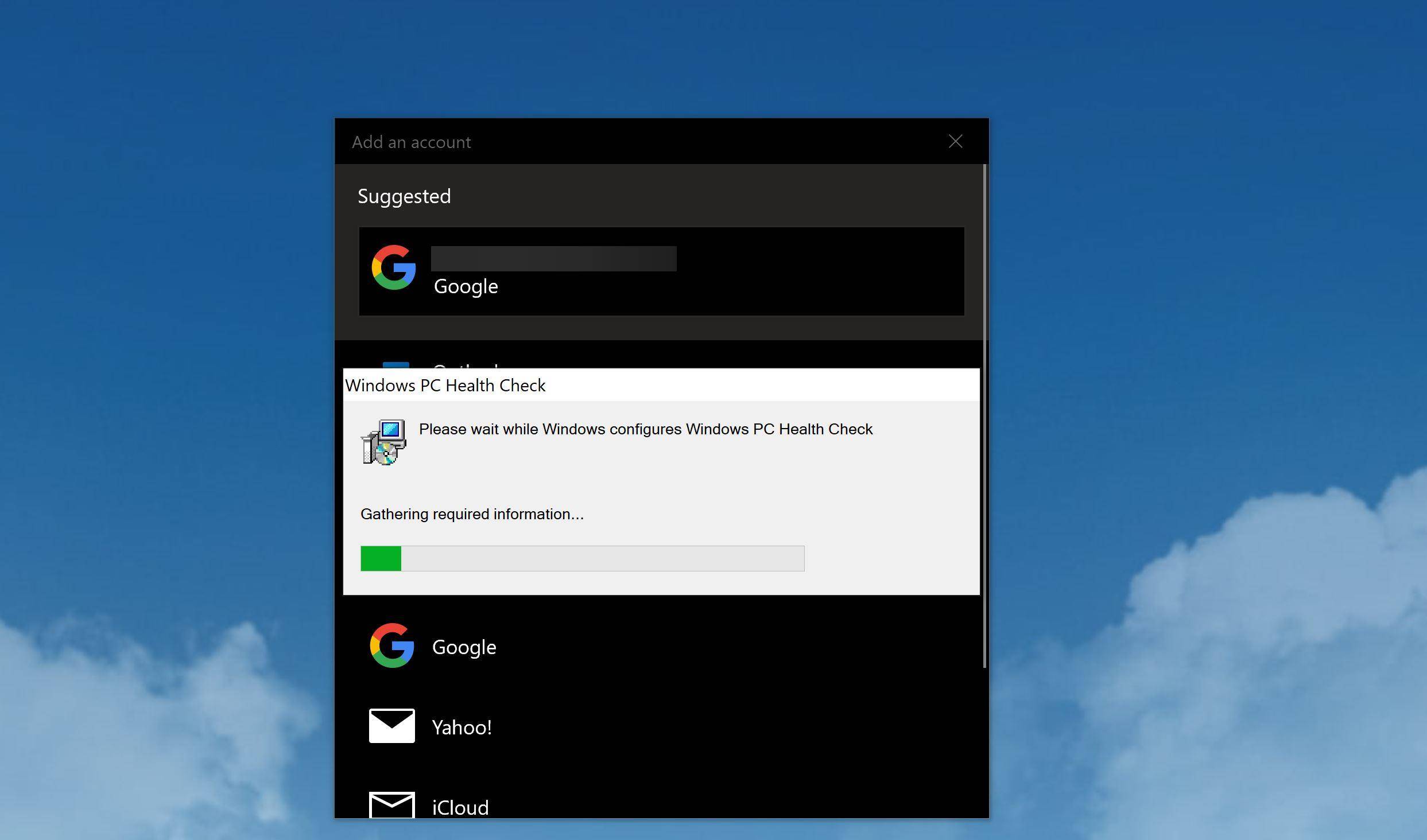Click the Google icon in account list
Image resolution: width=1427 pixels, height=840 pixels.
pos(391,644)
